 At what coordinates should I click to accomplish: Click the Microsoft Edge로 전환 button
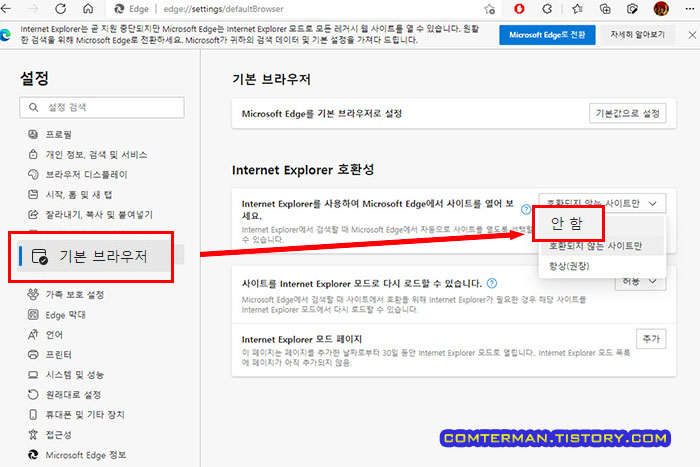point(547,35)
